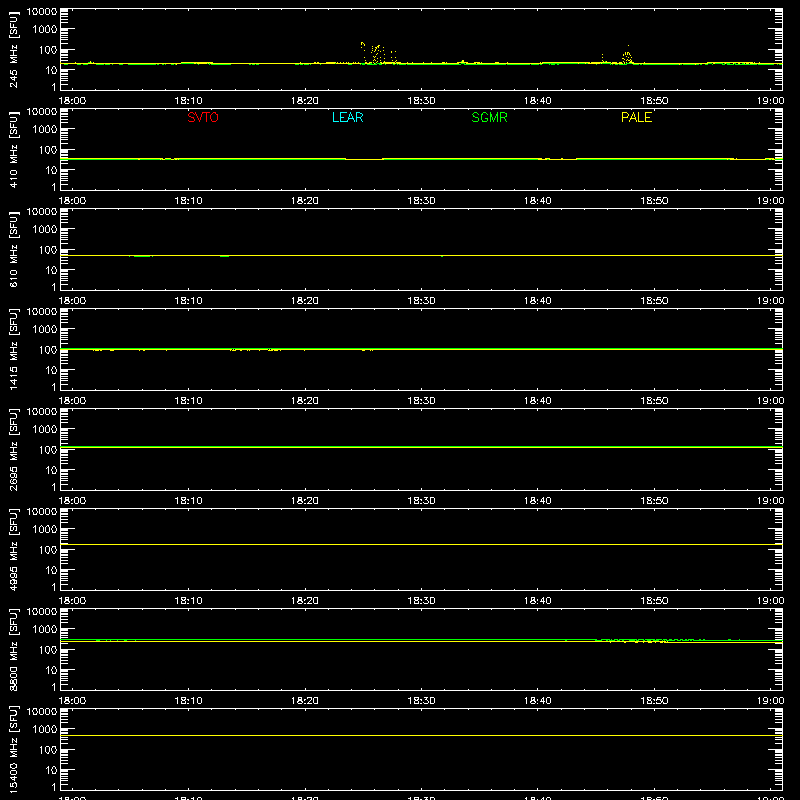Click the 18:40 tick label under 4995 MHz panel
The width and height of the screenshot is (800, 800).
pyautogui.click(x=537, y=601)
